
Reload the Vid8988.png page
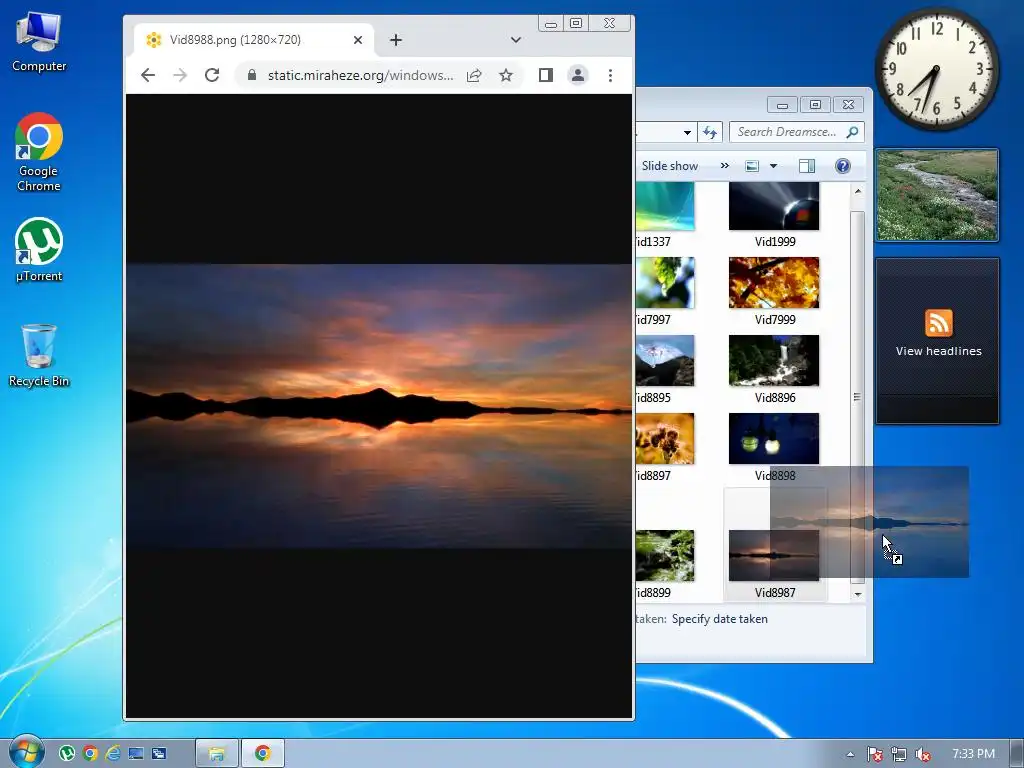pos(212,75)
